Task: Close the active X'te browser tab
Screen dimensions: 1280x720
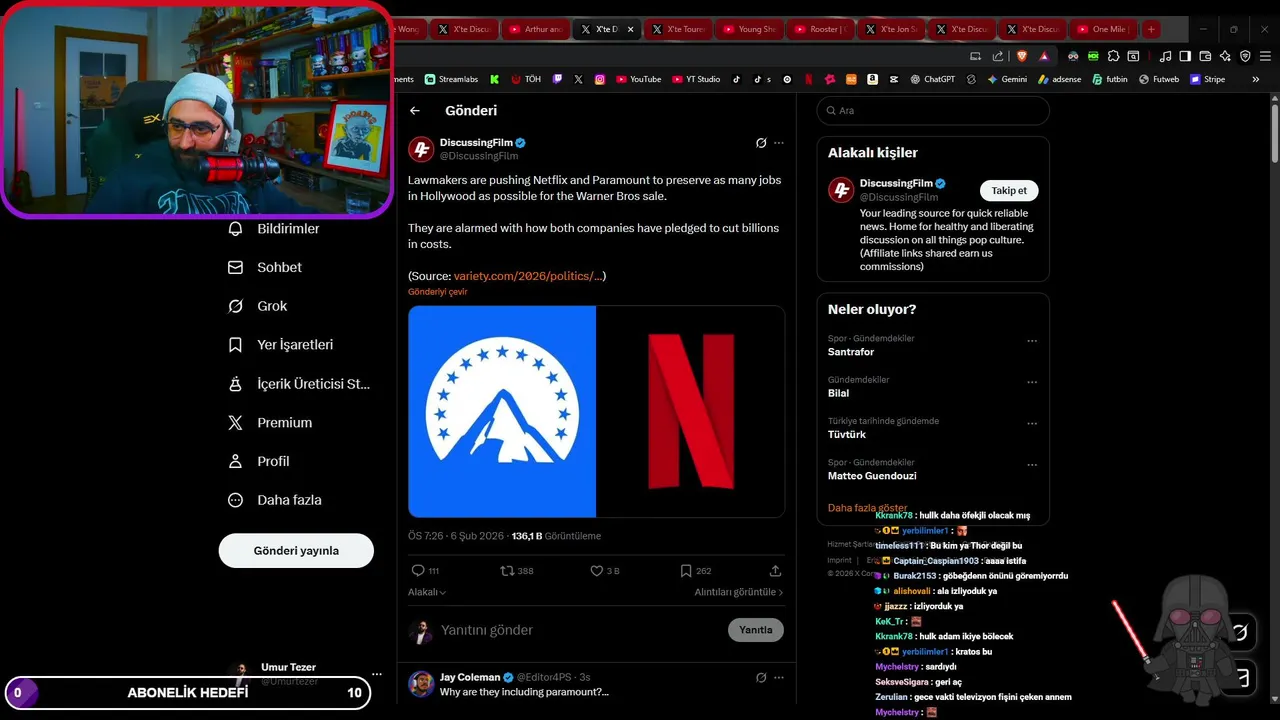Action: click(630, 29)
